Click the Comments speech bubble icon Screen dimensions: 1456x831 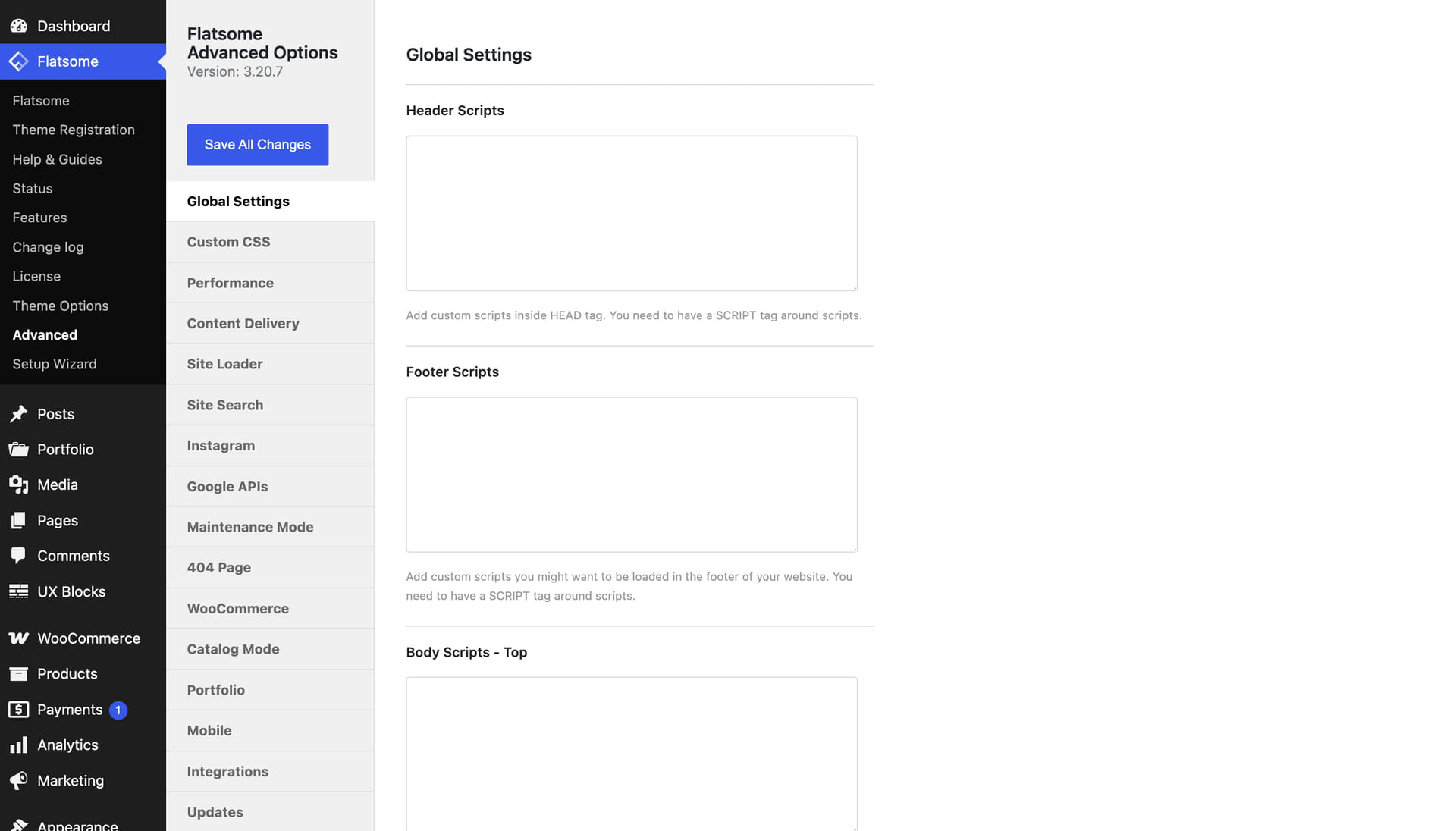click(x=19, y=556)
